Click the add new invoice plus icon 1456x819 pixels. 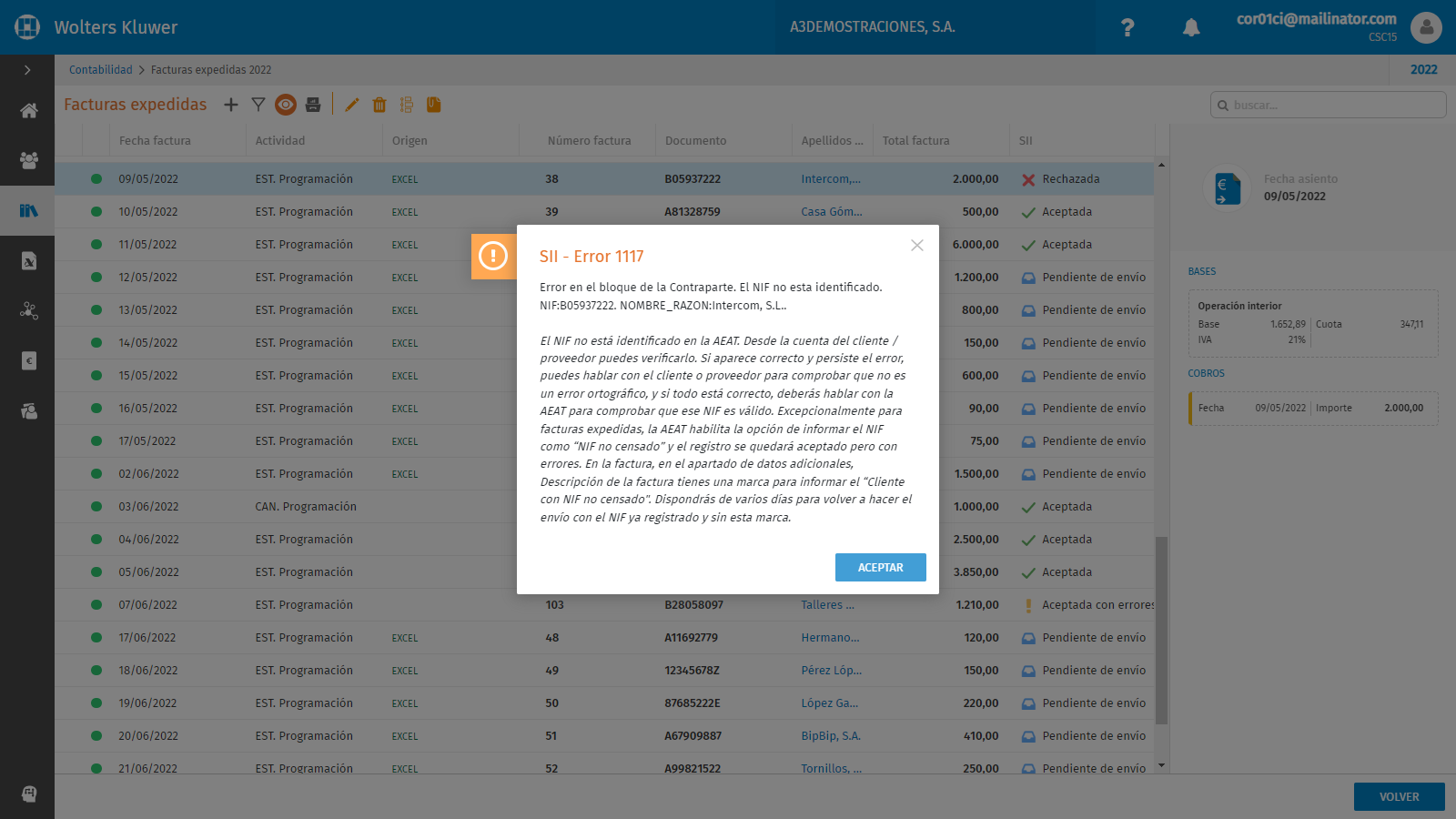(x=231, y=105)
